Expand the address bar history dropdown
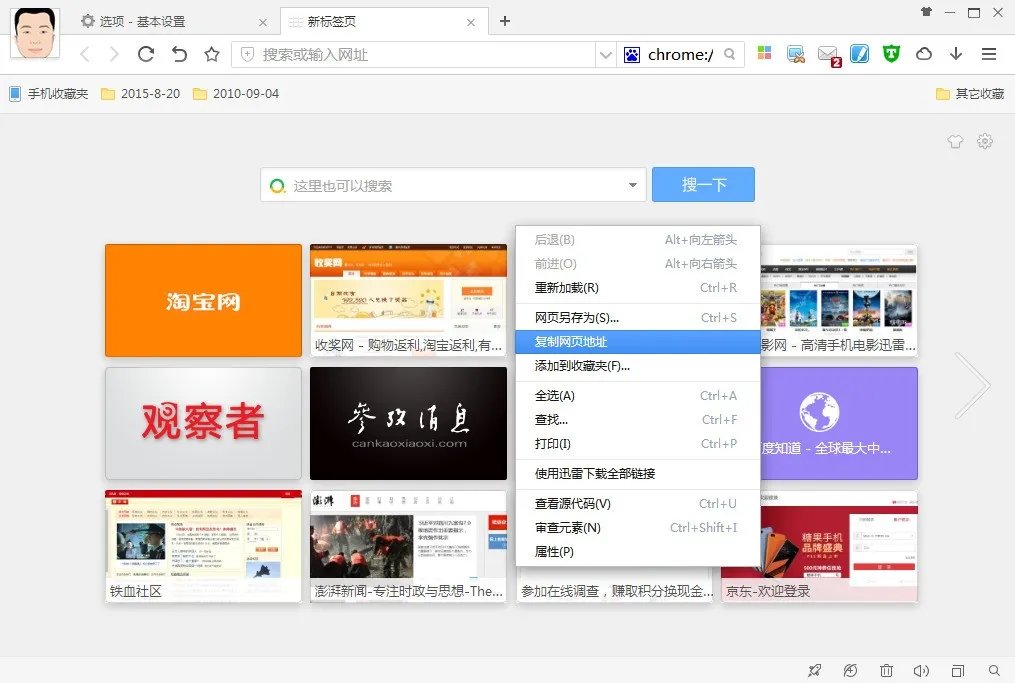 (x=608, y=54)
